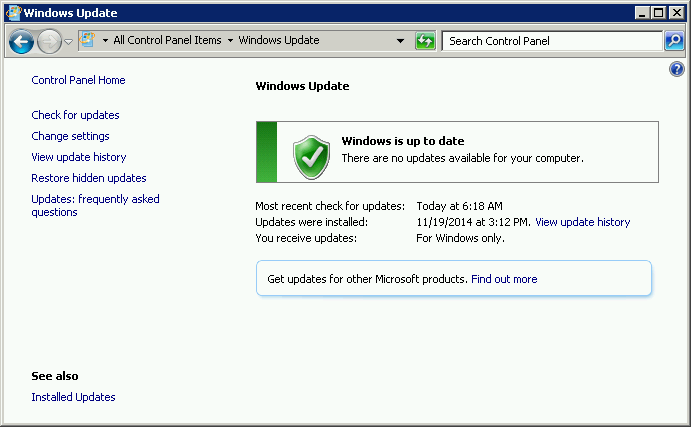The height and width of the screenshot is (427, 691).
Task: Open Installed Updates under See also
Action: tap(73, 397)
